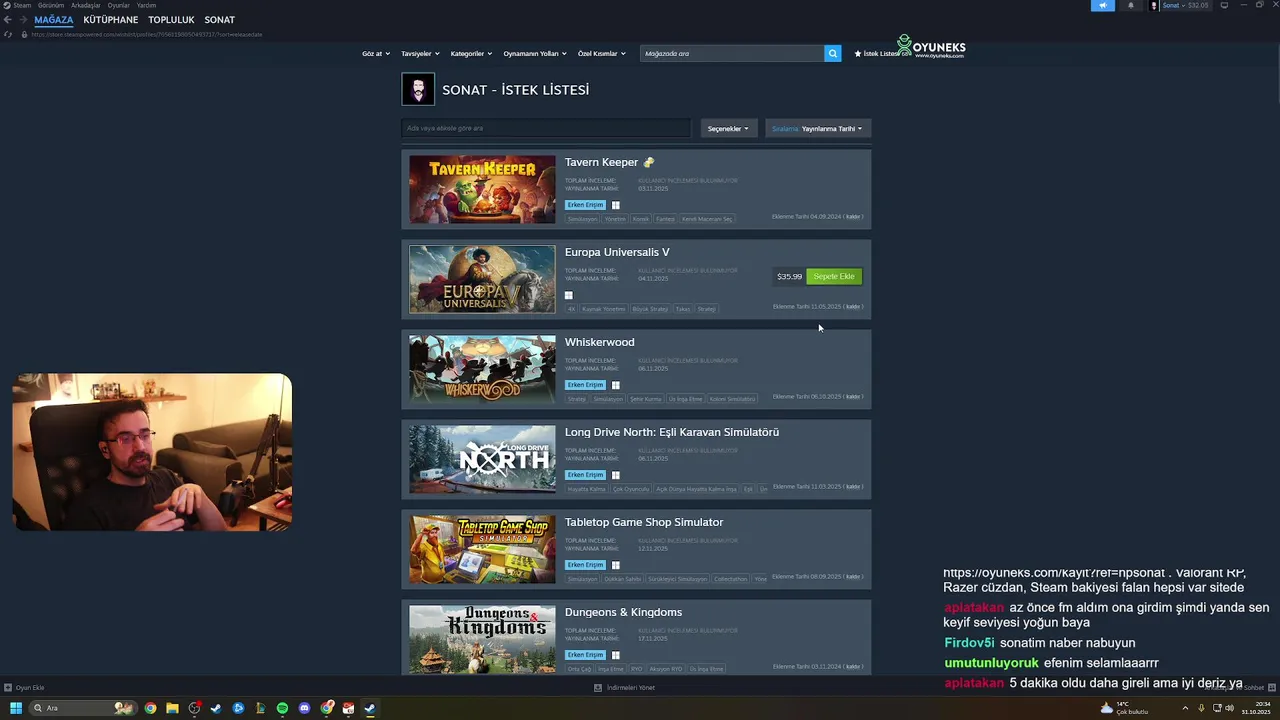Open the Steam notifications bell
The width and height of the screenshot is (1280, 720).
(x=1131, y=5)
